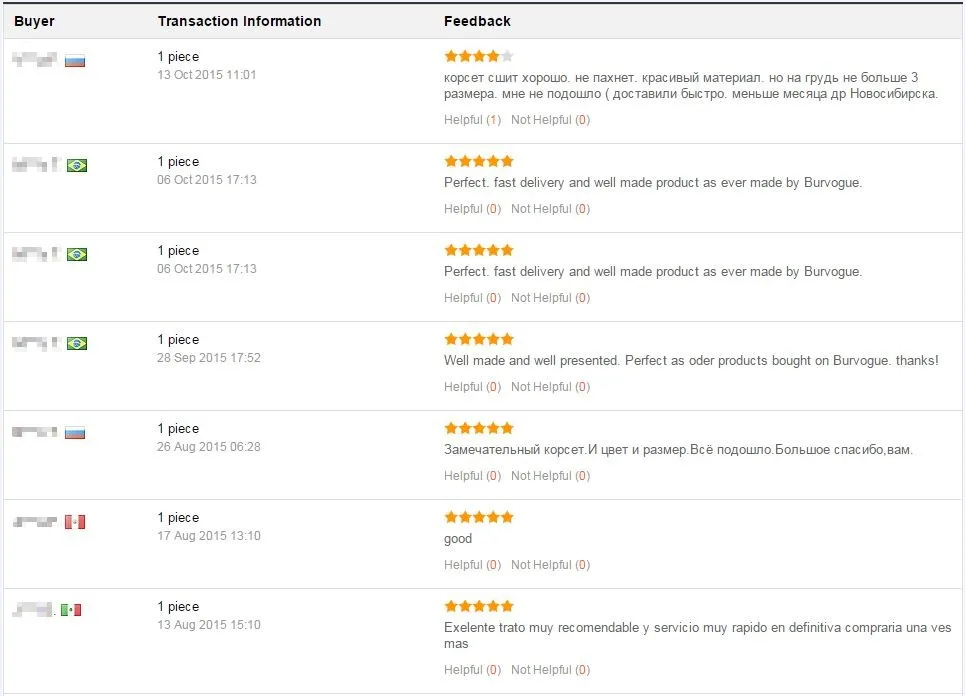
Task: Click the five-star rating on the 'good' review
Action: [479, 517]
